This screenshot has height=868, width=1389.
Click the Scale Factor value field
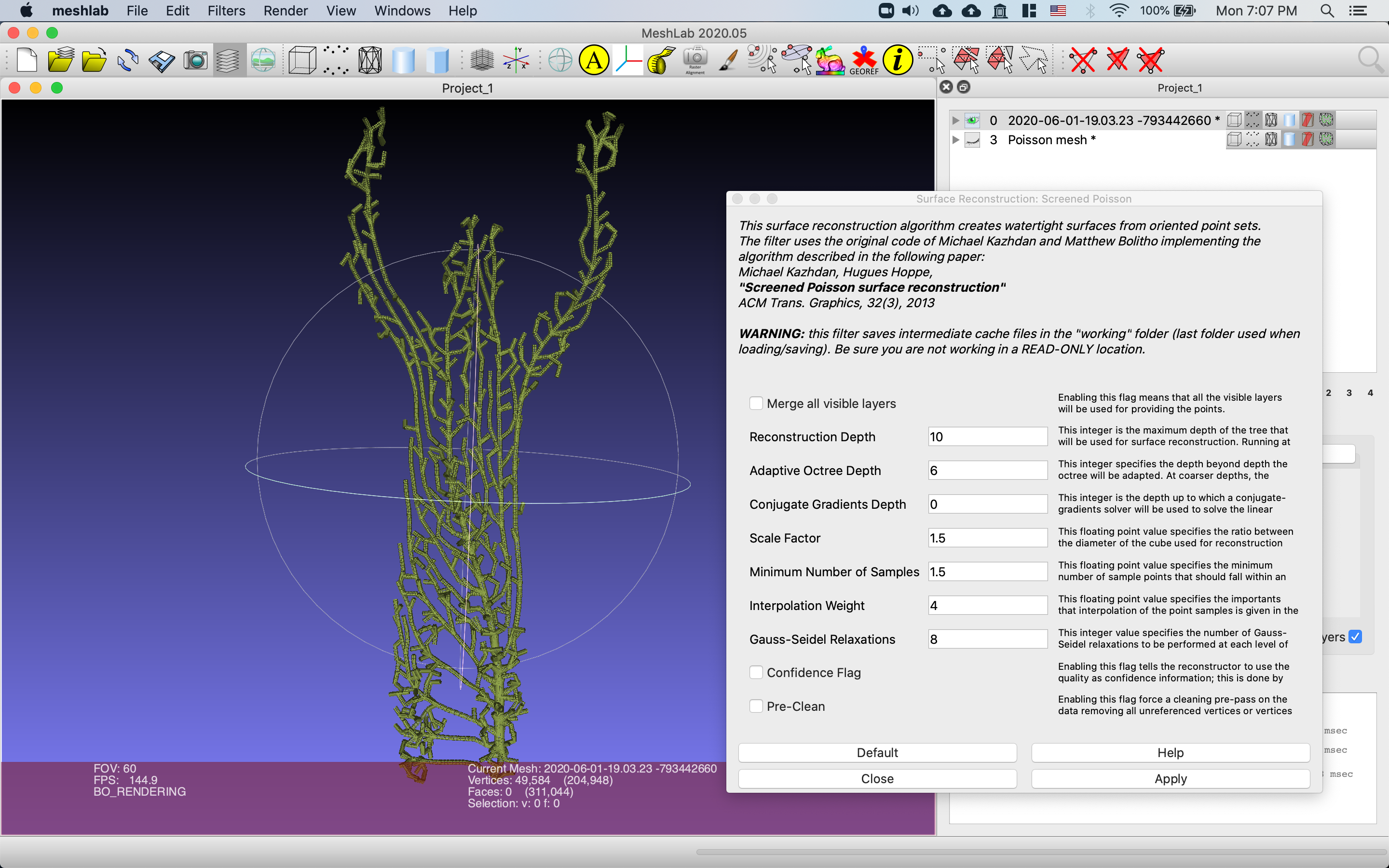(988, 538)
